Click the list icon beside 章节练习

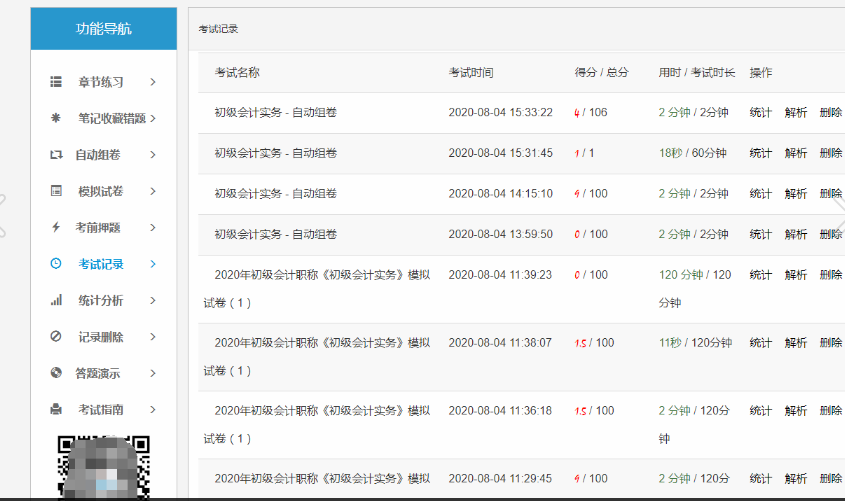(x=56, y=82)
